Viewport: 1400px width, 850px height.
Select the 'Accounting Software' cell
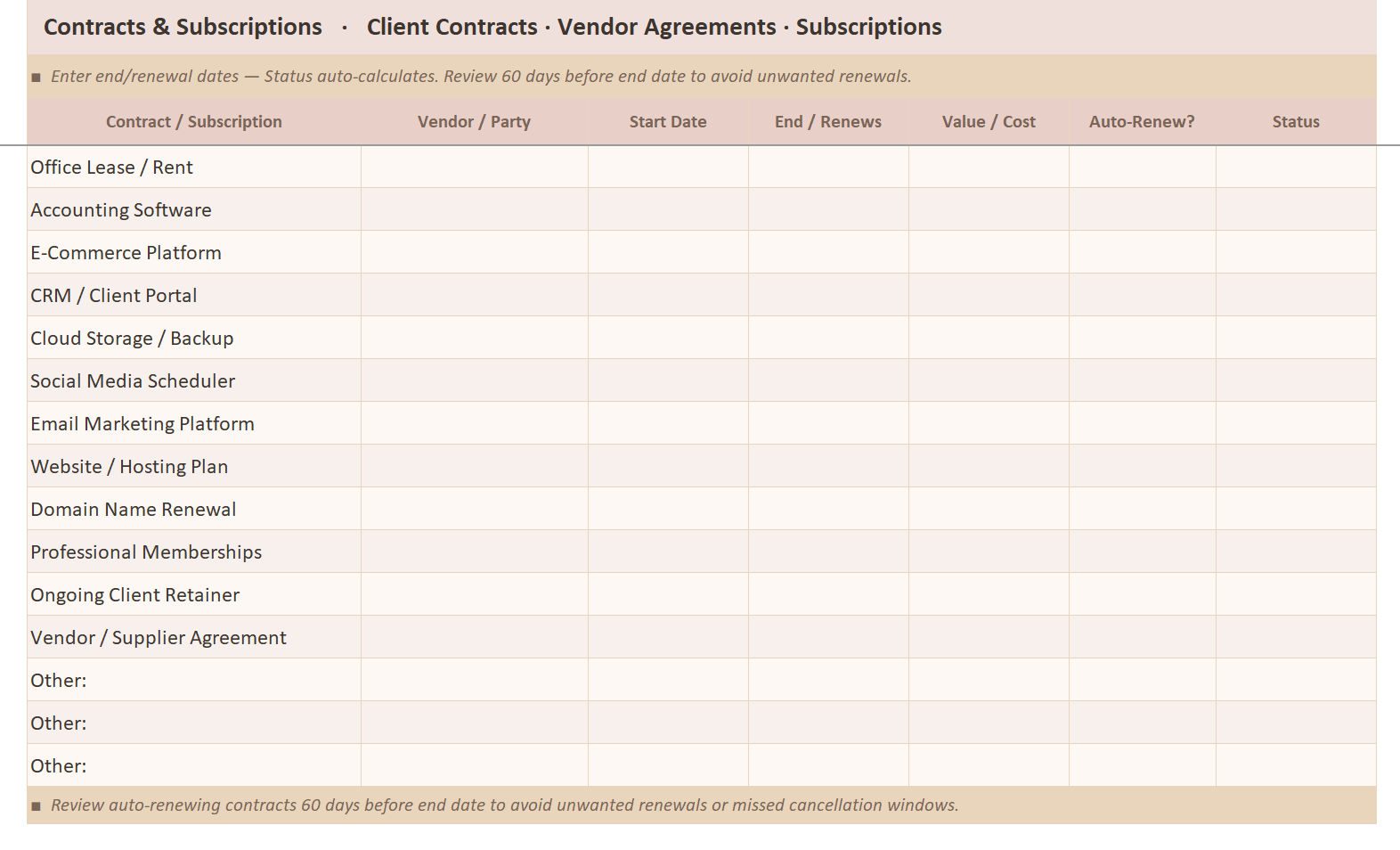[x=194, y=209]
